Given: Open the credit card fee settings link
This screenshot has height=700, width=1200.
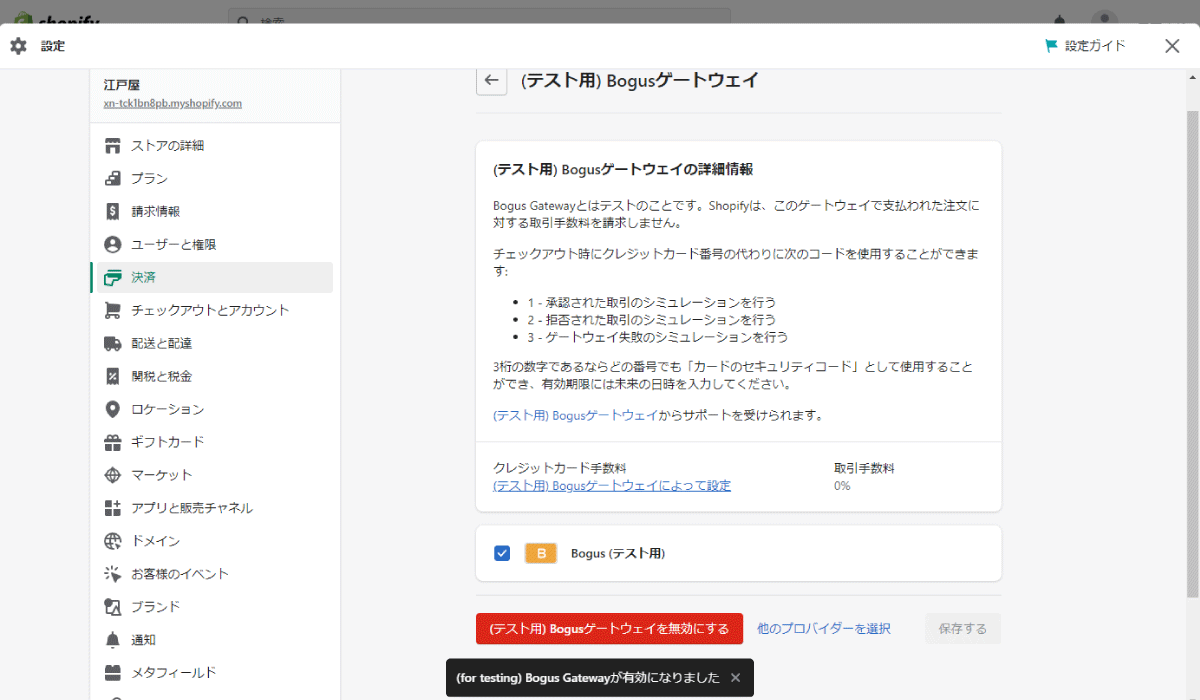Looking at the screenshot, I should (612, 486).
